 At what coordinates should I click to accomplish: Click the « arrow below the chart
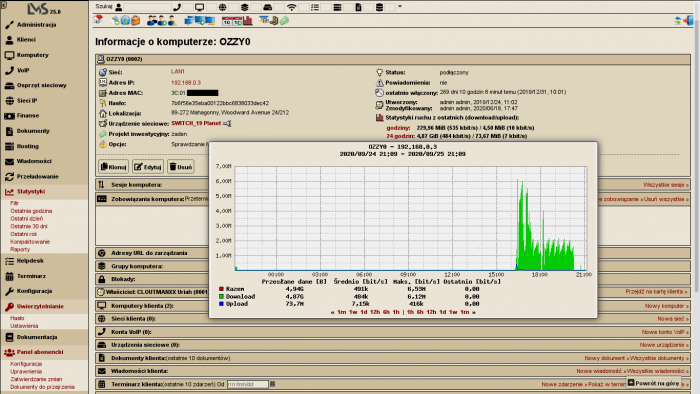click(x=333, y=312)
